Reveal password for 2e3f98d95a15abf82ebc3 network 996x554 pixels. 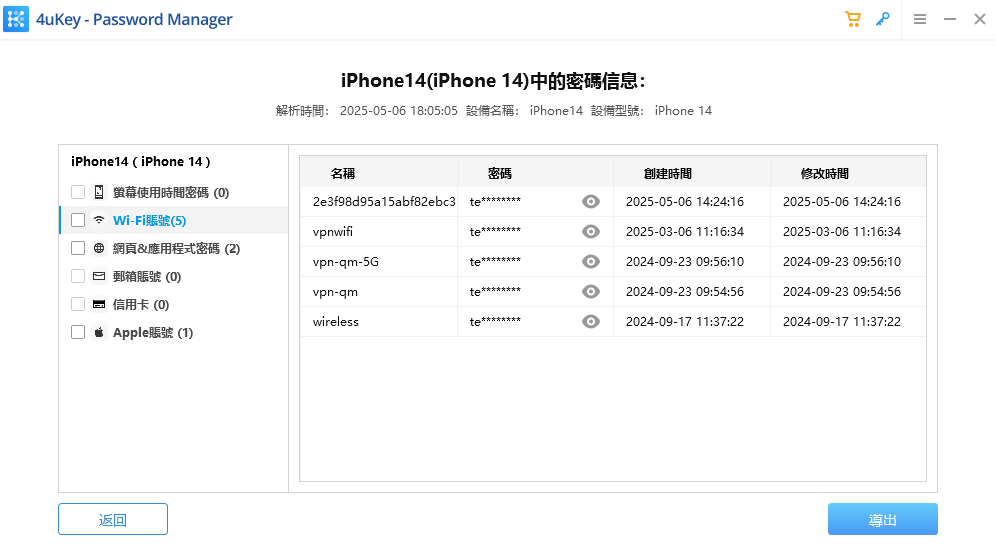point(591,201)
